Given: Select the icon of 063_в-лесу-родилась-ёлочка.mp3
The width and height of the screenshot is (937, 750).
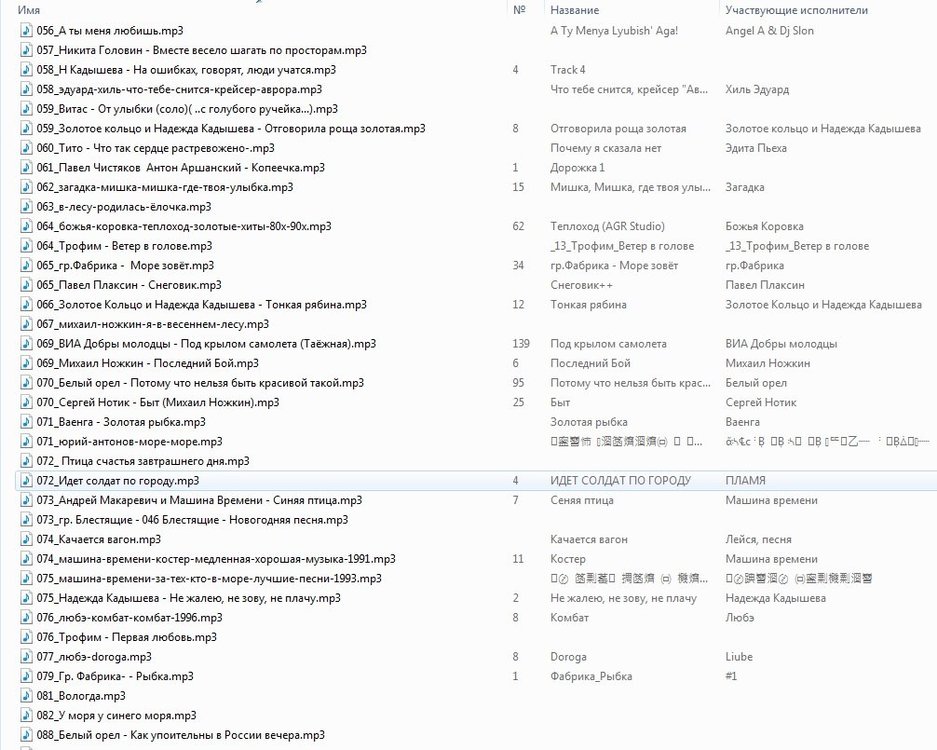Looking at the screenshot, I should coord(26,207).
